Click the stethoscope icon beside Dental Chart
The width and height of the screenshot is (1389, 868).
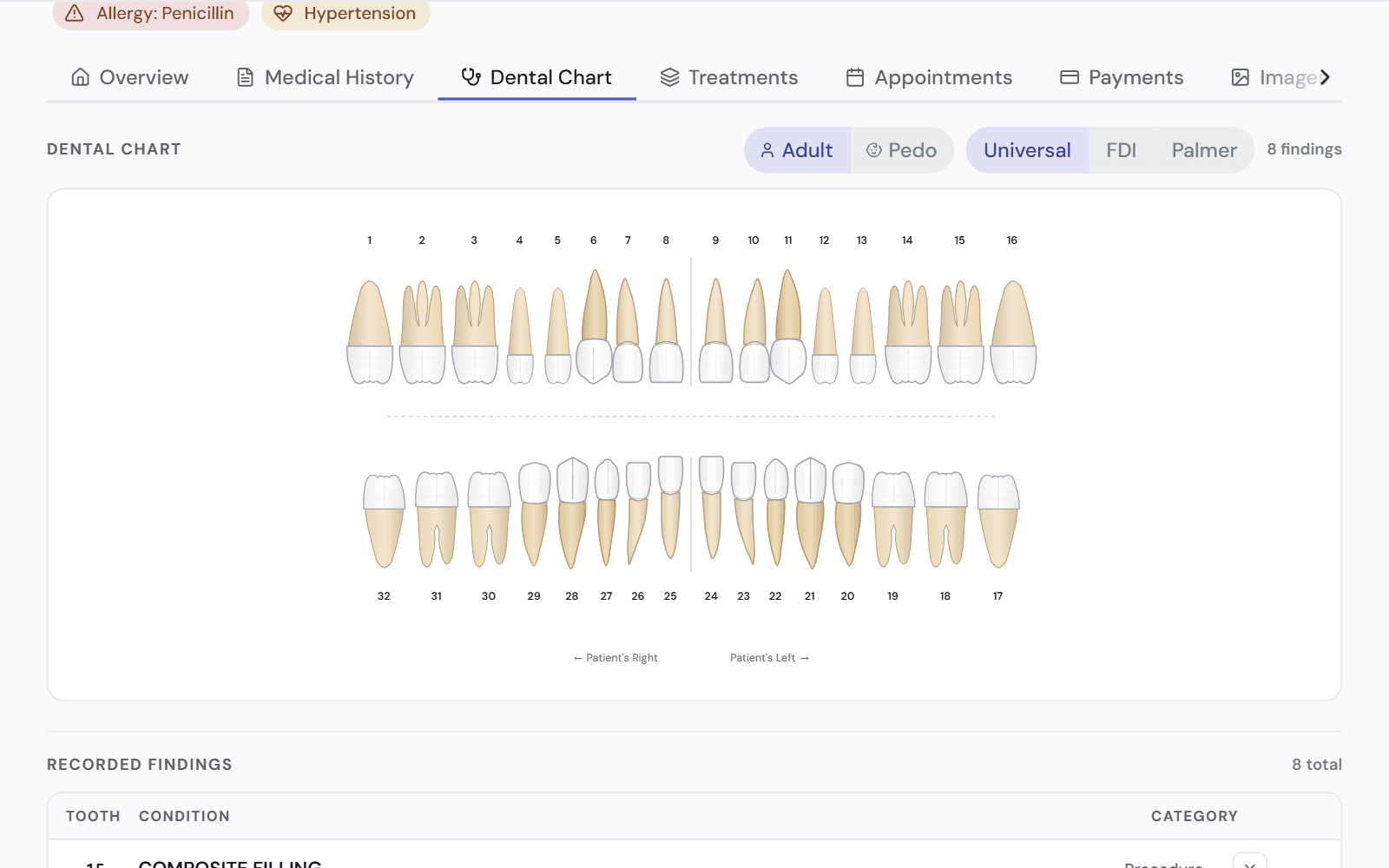pos(471,77)
